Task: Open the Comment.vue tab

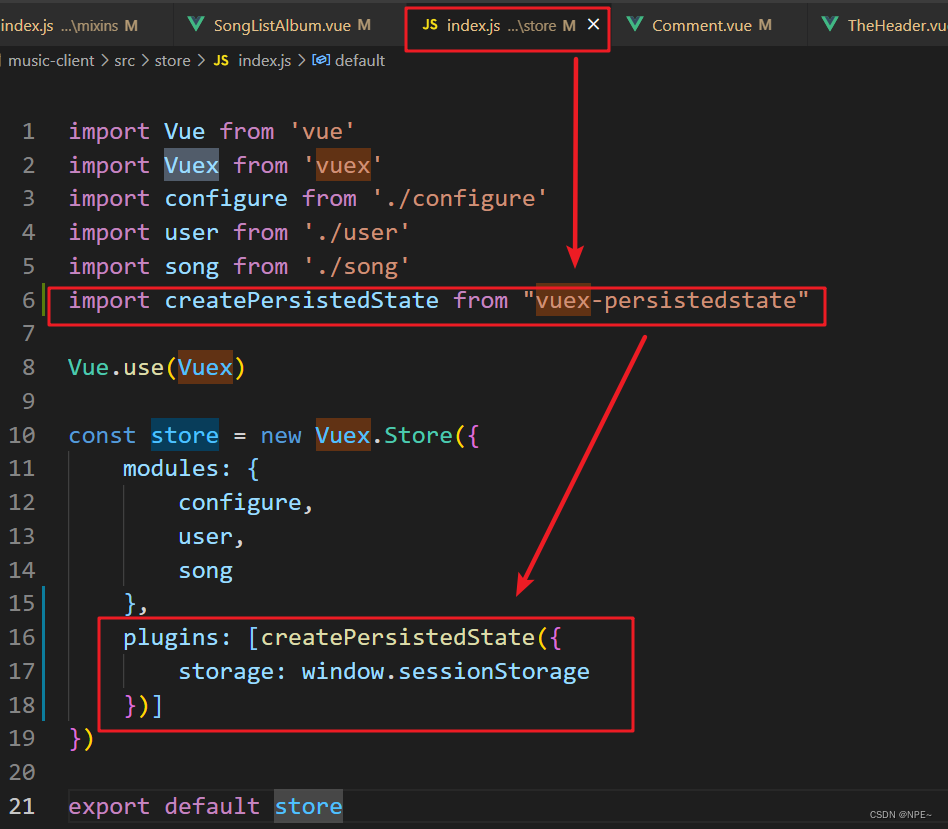Action: [701, 25]
